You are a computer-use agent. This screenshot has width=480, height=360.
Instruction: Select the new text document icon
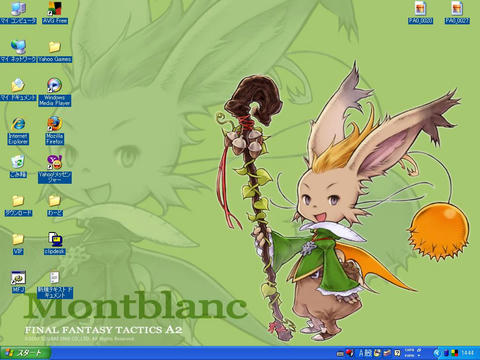click(x=55, y=285)
